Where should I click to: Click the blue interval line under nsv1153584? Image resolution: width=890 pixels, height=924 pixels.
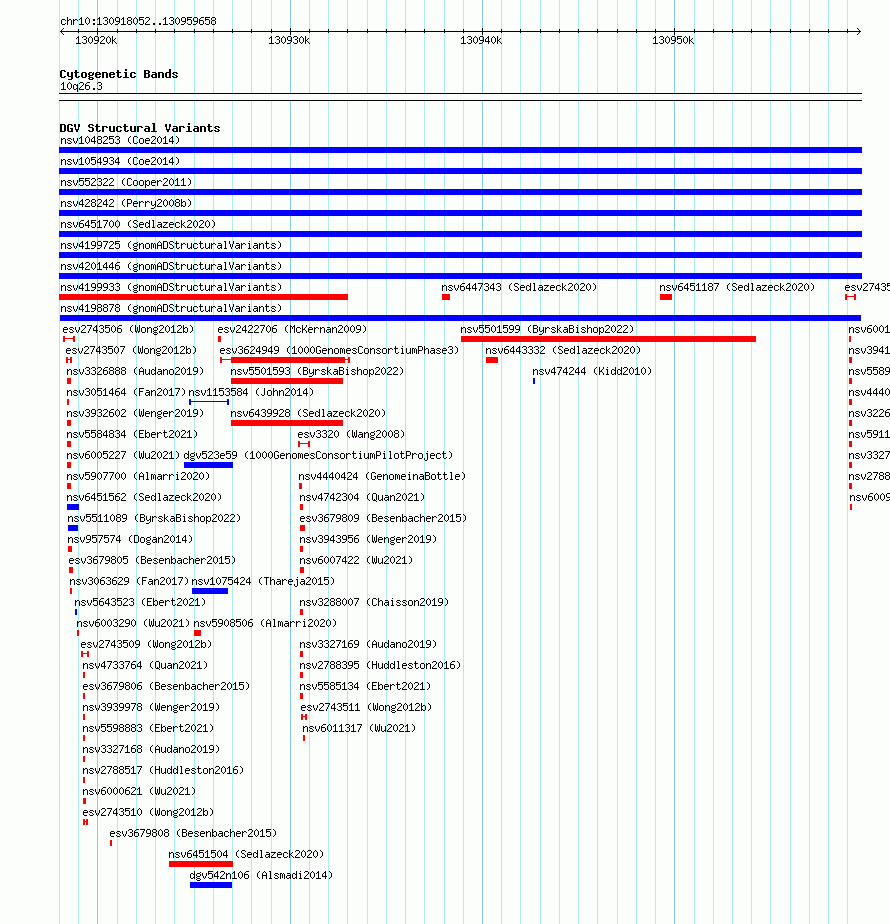click(209, 402)
